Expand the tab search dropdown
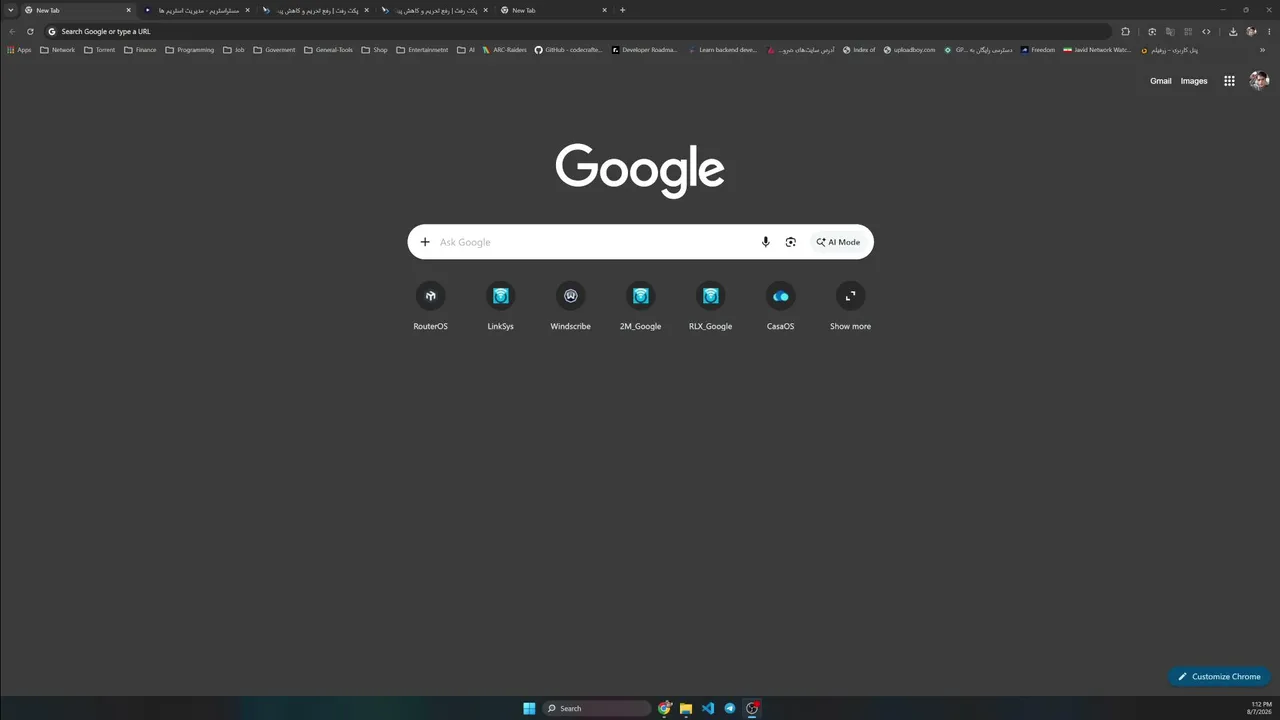This screenshot has width=1280, height=720. pos(11,10)
